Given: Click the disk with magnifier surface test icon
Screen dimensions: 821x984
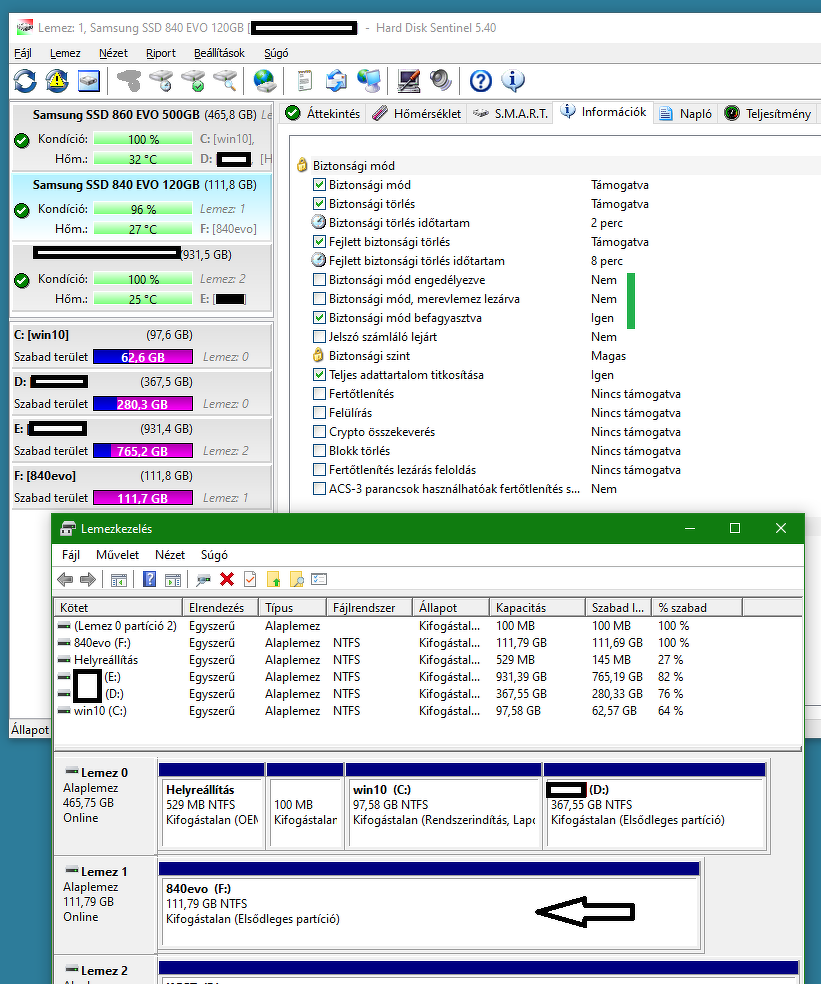Looking at the screenshot, I should pyautogui.click(x=225, y=81).
